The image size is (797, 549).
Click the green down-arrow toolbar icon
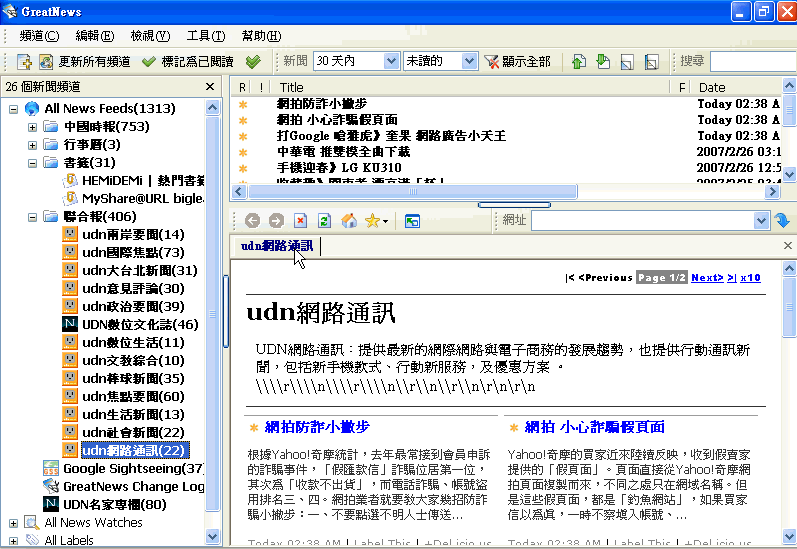pos(603,62)
